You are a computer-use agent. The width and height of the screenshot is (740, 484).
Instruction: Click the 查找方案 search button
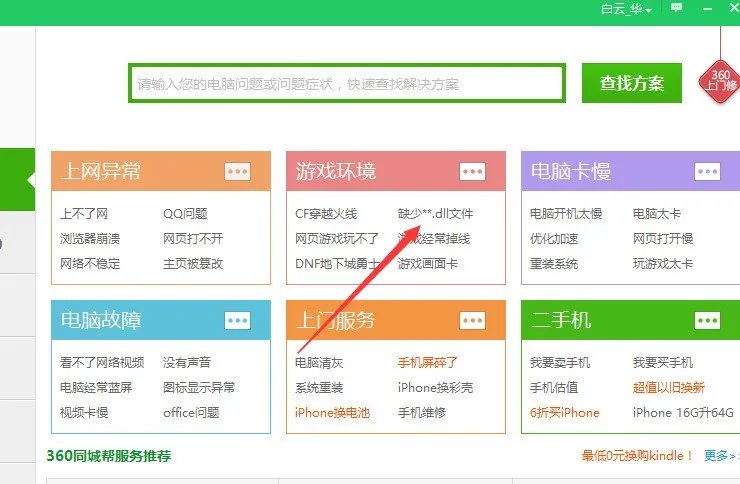click(631, 83)
